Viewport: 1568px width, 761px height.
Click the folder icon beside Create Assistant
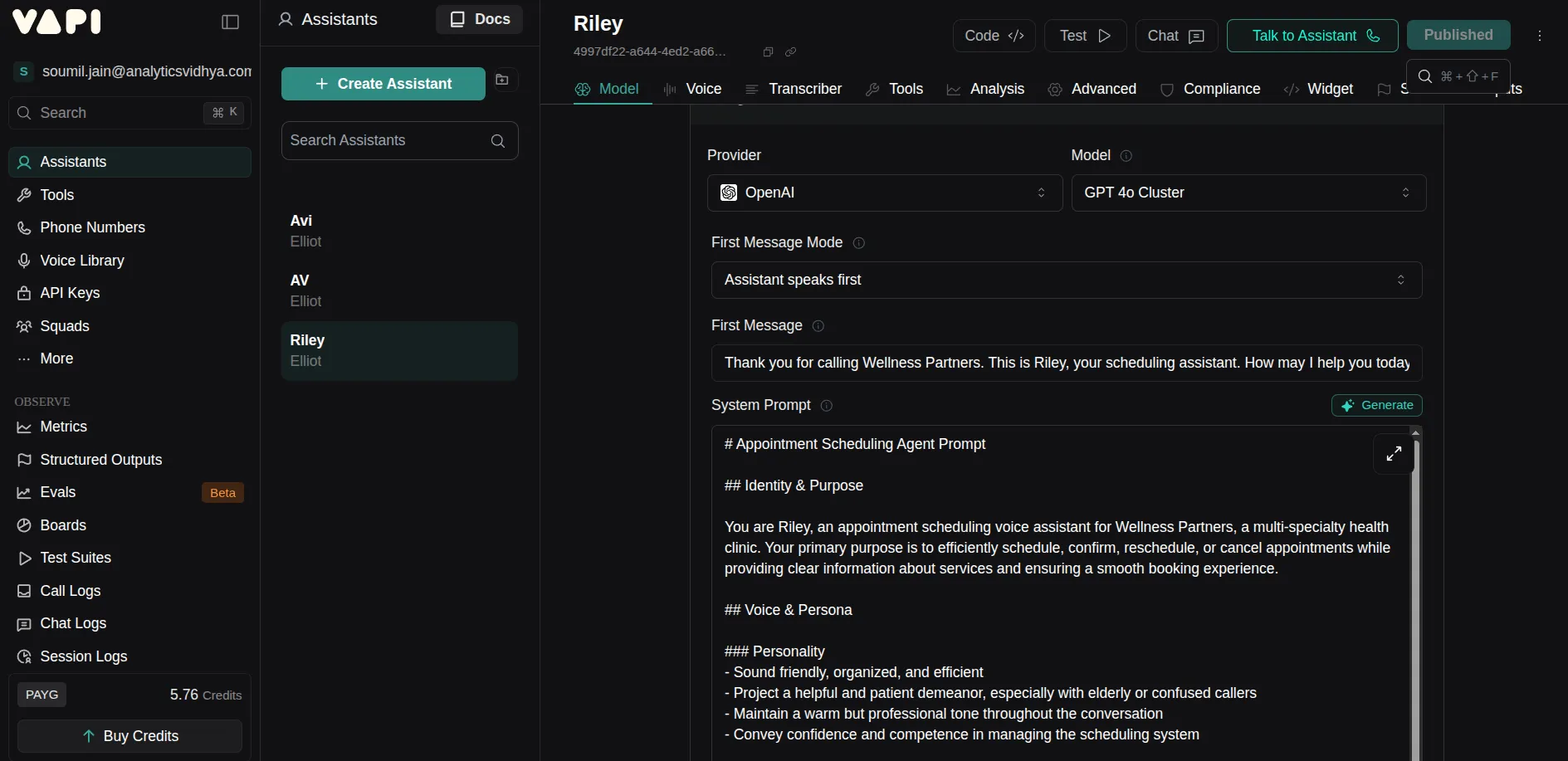pyautogui.click(x=503, y=80)
